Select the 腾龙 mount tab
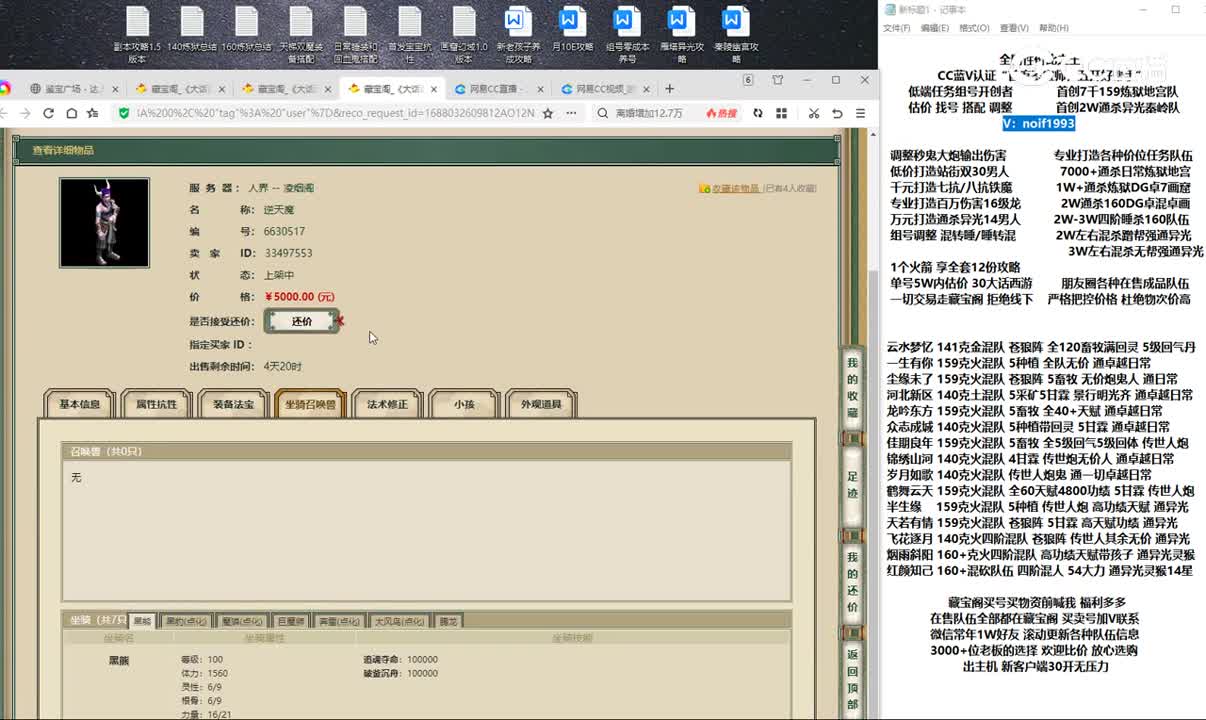The width and height of the screenshot is (1206, 720). pos(449,621)
